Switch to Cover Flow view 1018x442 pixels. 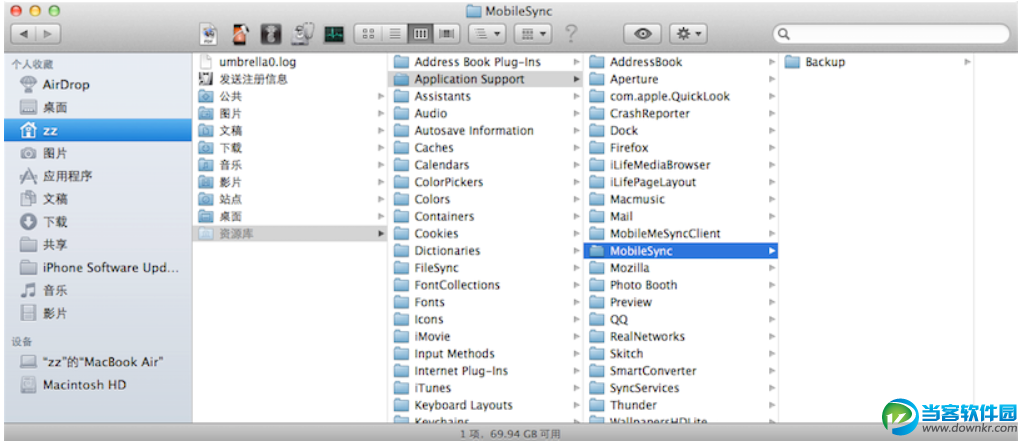[447, 34]
